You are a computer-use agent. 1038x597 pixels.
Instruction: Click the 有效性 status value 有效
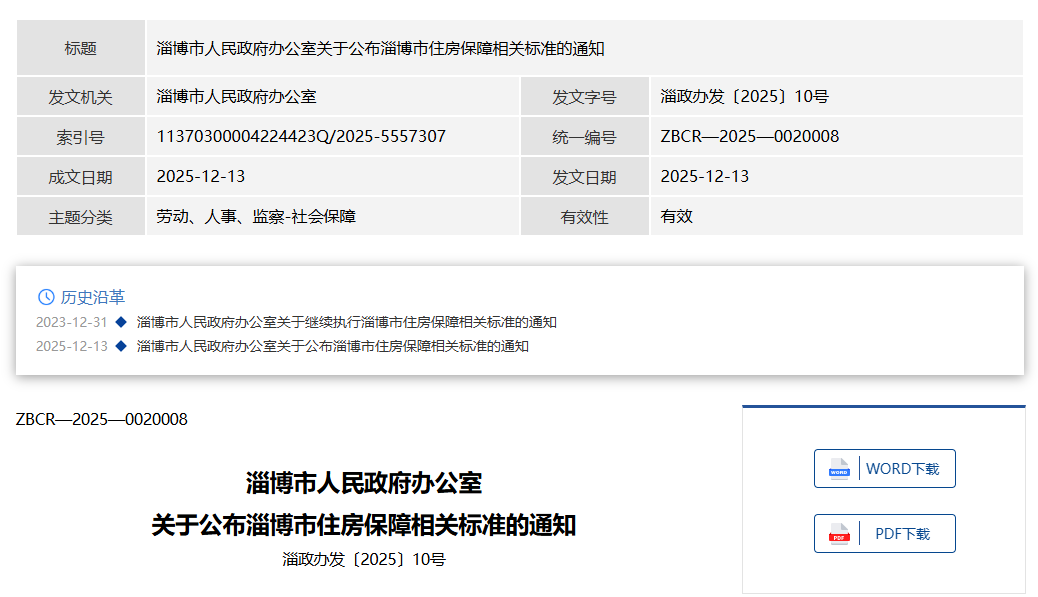coord(676,216)
